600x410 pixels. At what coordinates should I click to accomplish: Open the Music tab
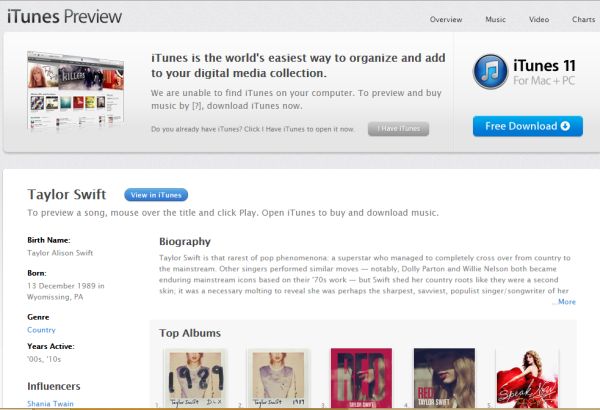point(496,20)
